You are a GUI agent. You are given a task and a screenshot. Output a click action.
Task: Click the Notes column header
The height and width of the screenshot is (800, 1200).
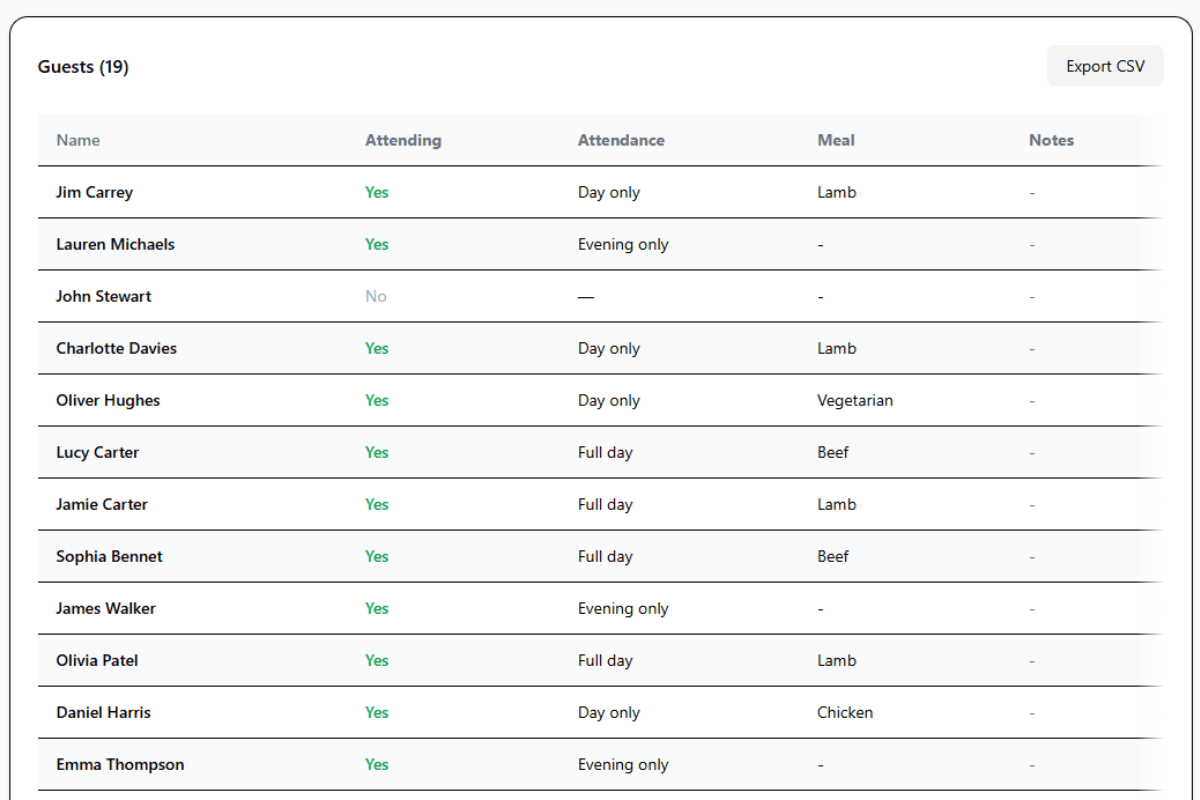coord(1051,140)
